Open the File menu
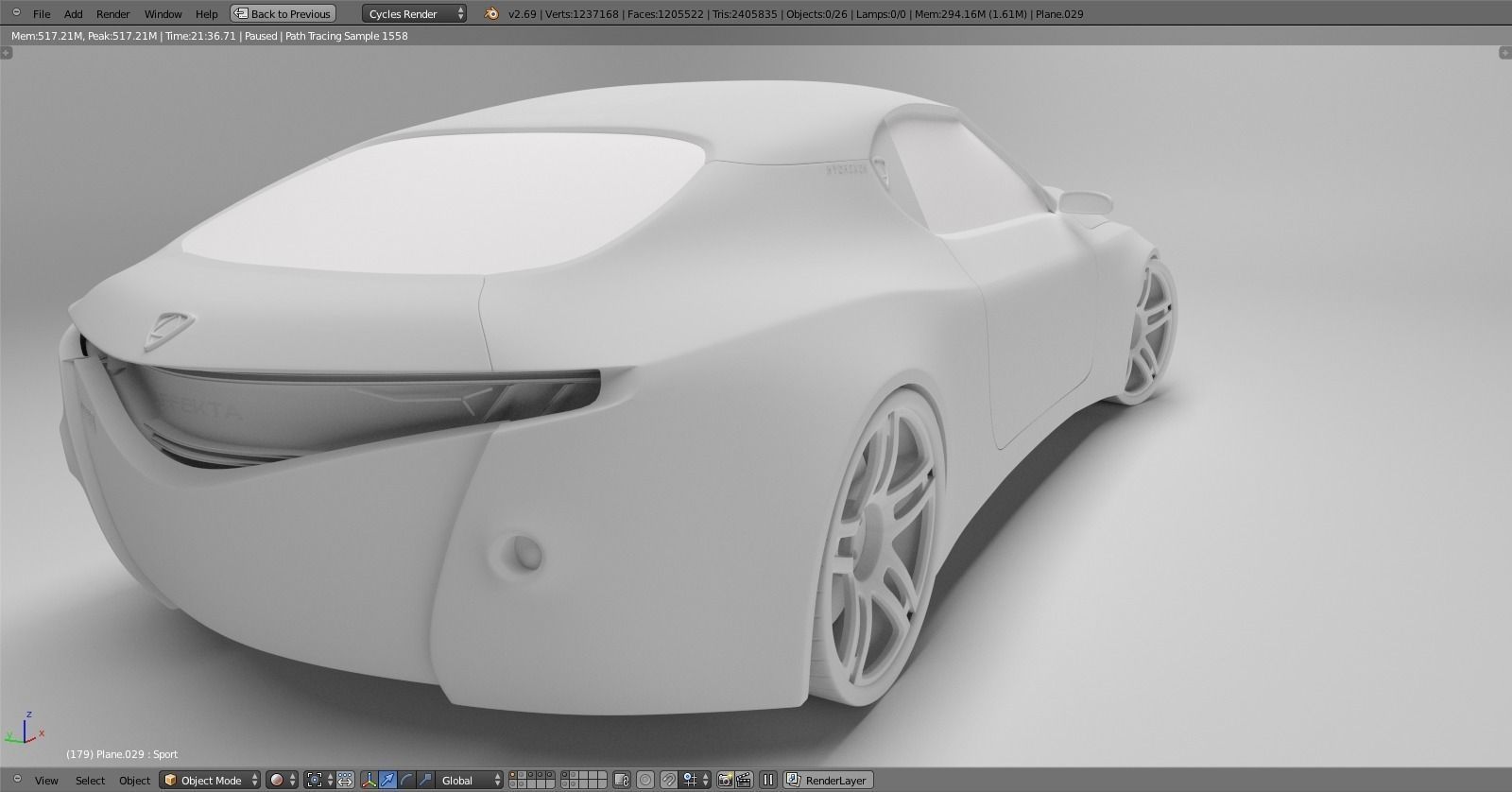The width and height of the screenshot is (1512, 792). tap(42, 14)
